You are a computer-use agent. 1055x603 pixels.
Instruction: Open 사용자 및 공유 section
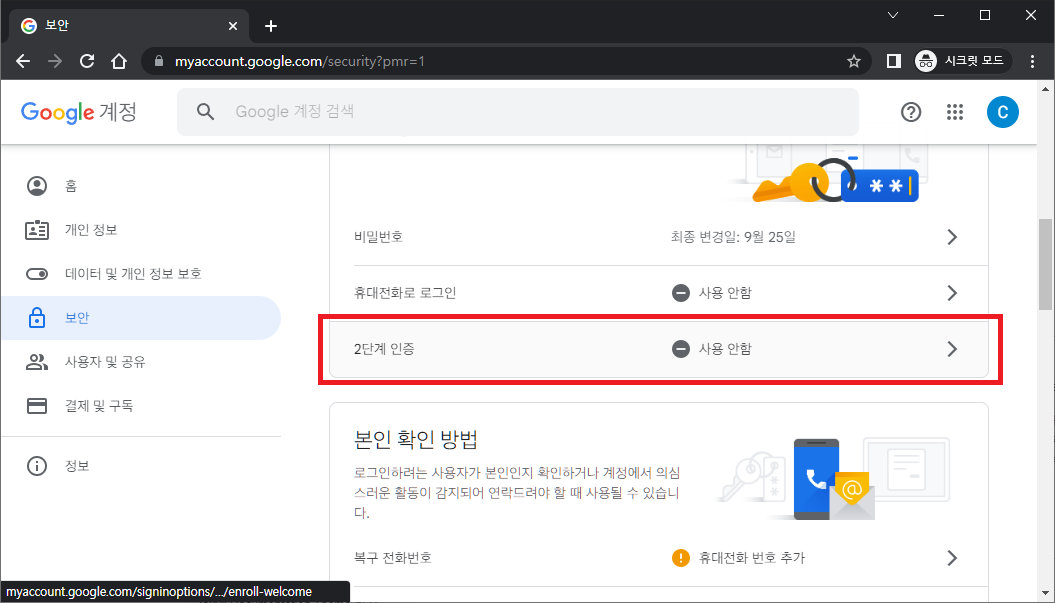(x=141, y=362)
